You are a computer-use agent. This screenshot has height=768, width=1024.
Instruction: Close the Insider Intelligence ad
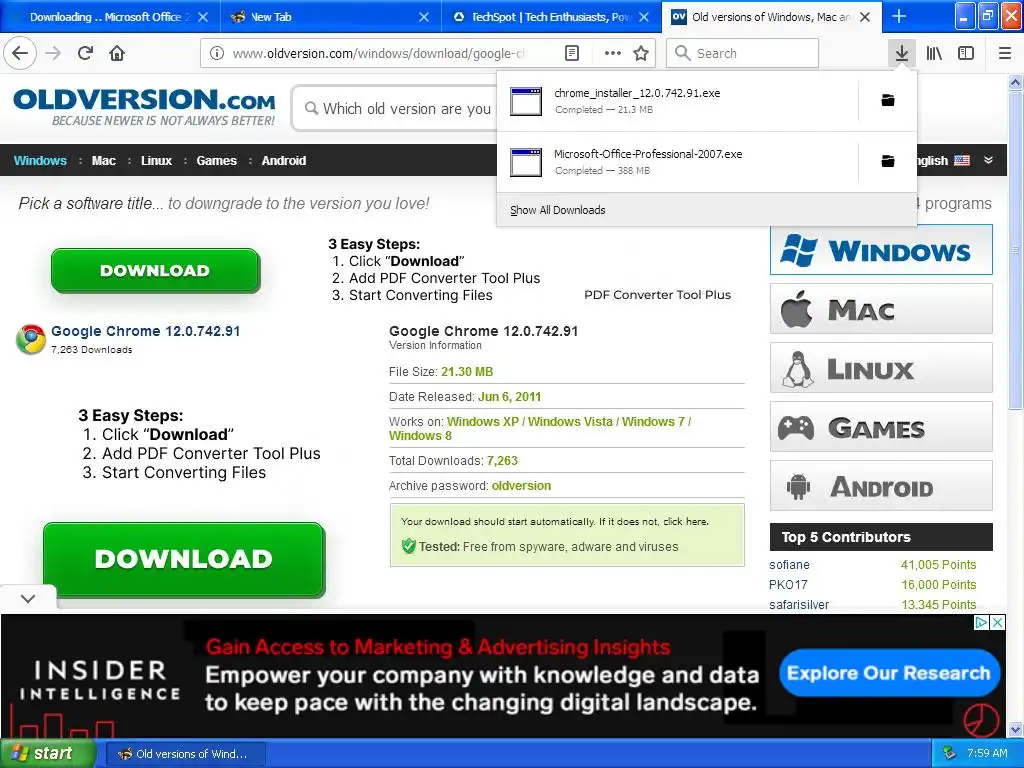coord(997,622)
